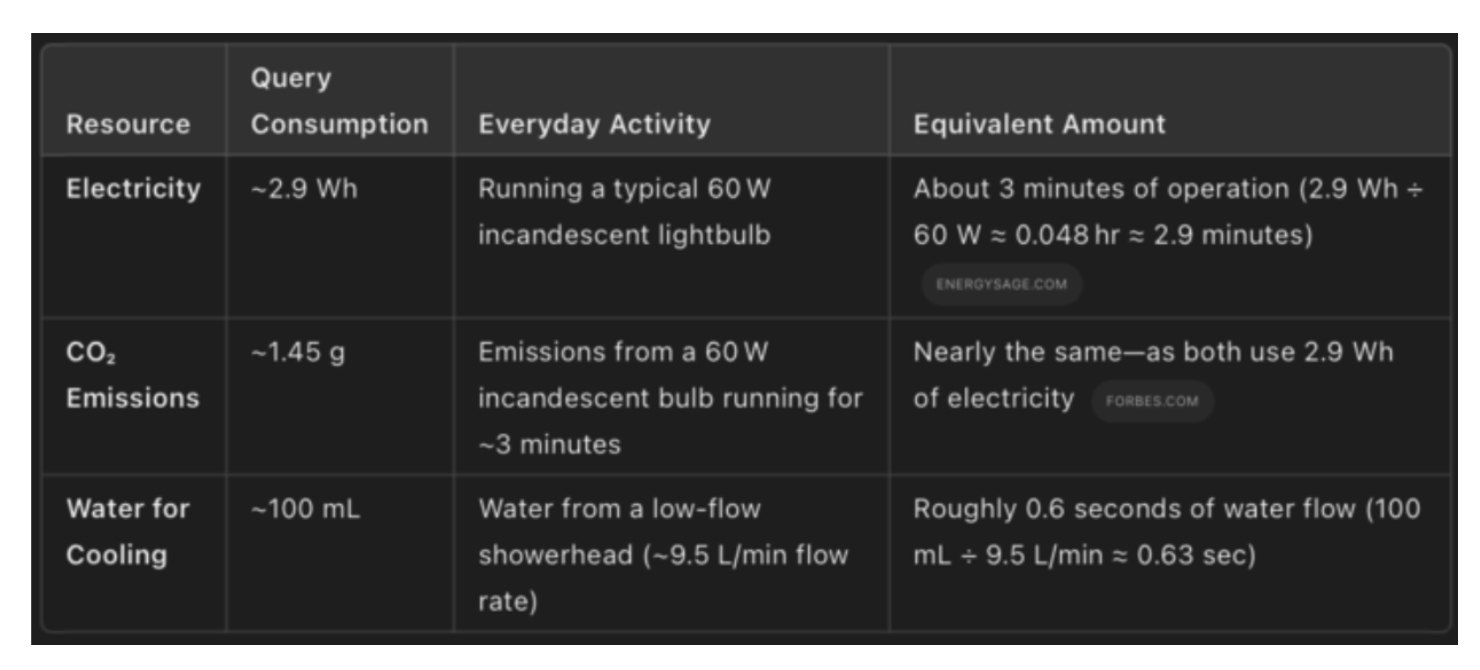Select the Water for Cooling row label
This screenshot has height=670, width=1480.
[x=128, y=532]
